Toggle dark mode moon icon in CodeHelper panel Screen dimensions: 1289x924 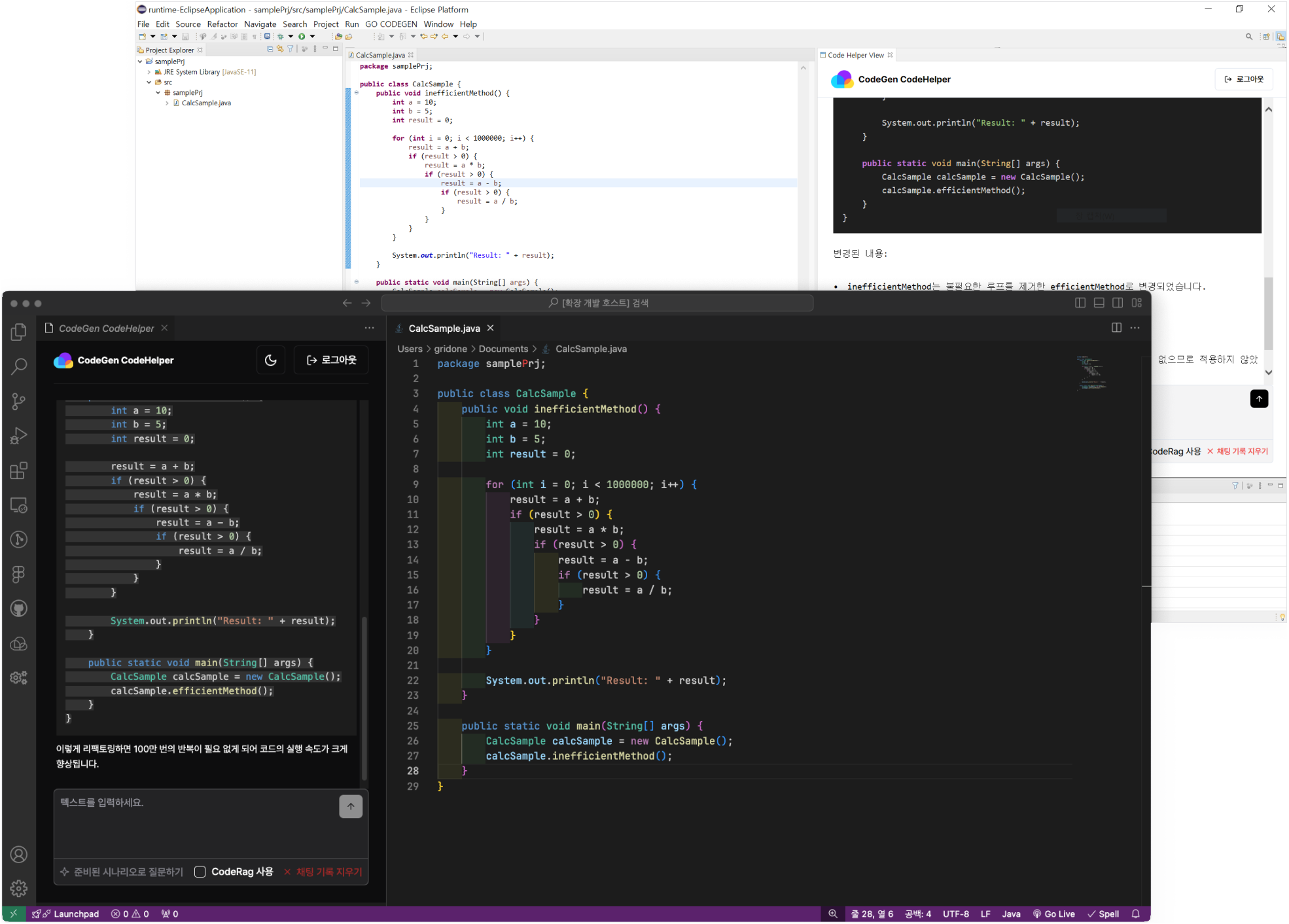coord(271,360)
